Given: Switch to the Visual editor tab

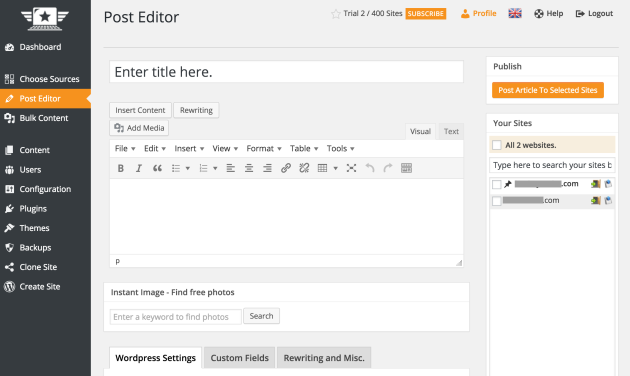Looking at the screenshot, I should 420,131.
